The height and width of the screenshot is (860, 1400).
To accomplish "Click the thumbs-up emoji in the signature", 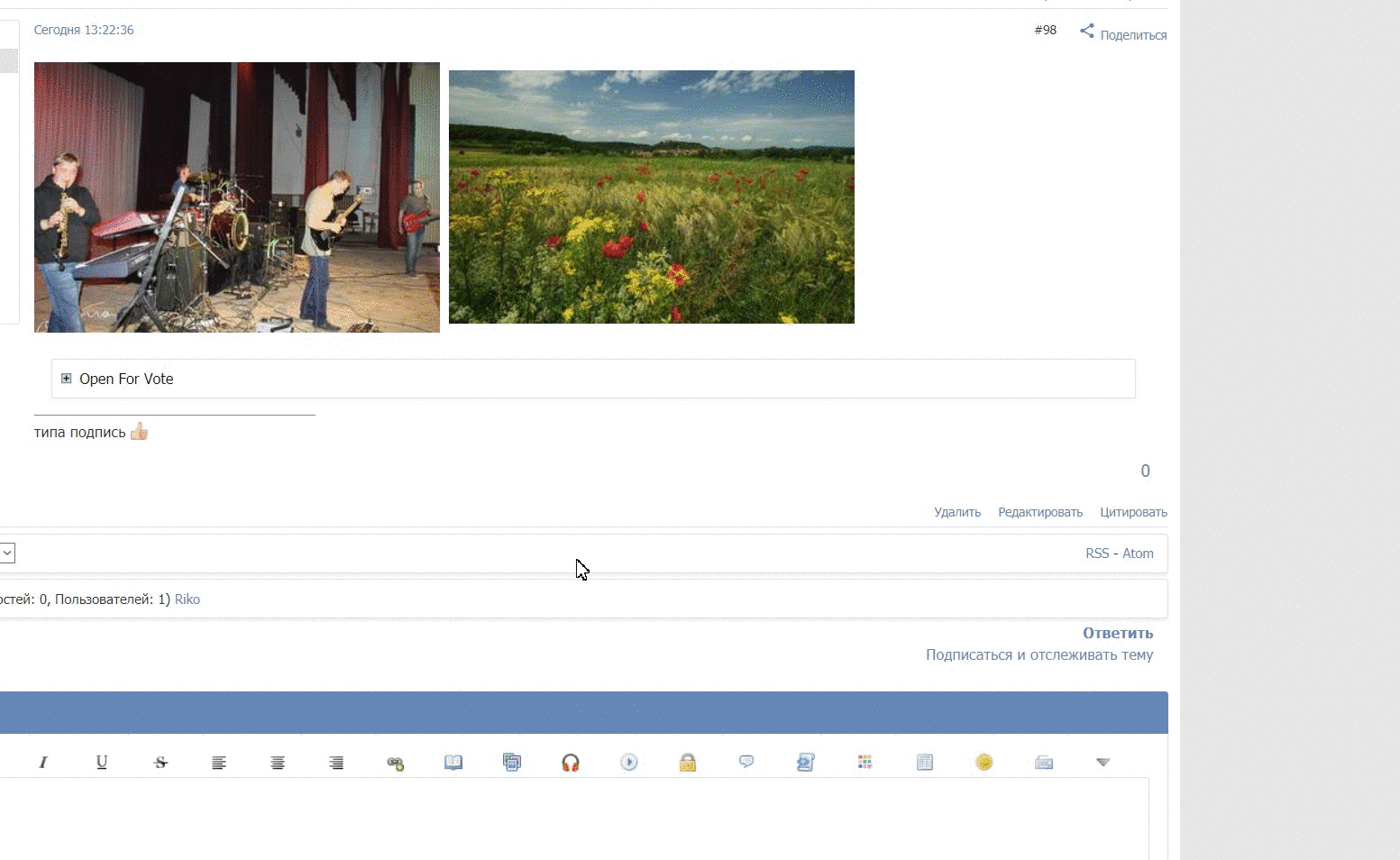I will [x=139, y=432].
